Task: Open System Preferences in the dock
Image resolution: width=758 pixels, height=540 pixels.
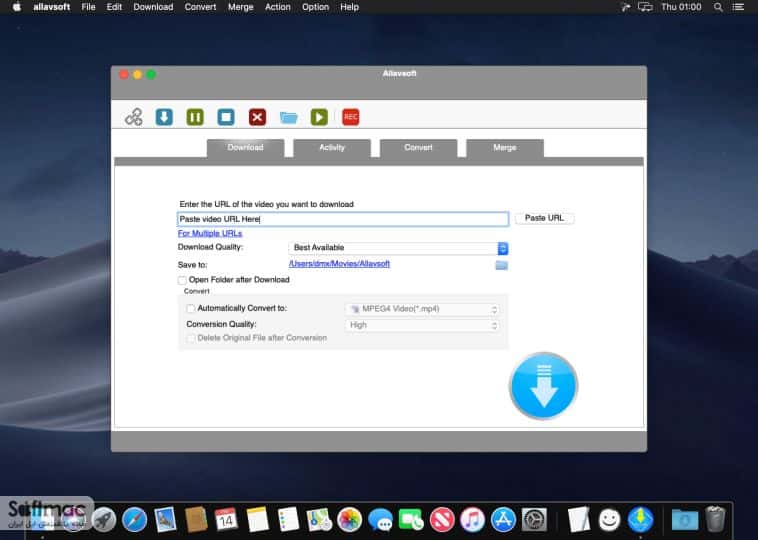Action: coord(534,520)
